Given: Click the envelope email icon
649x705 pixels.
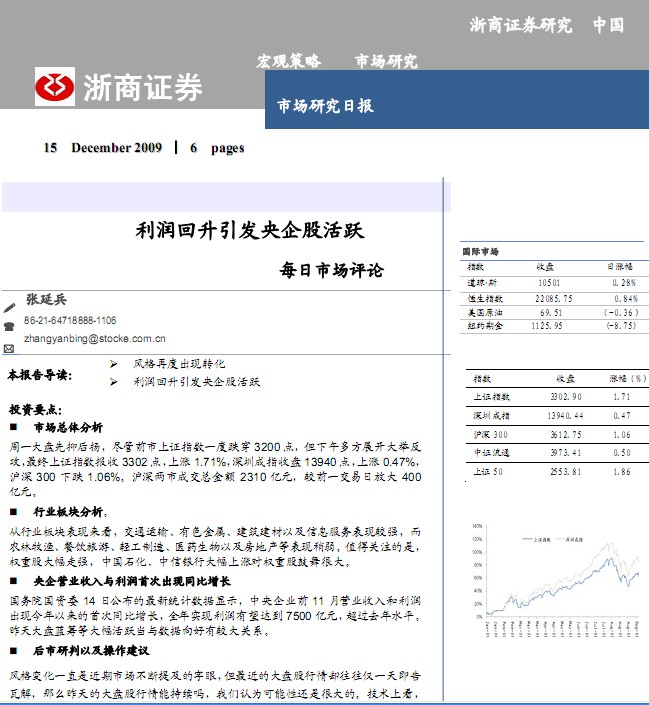Looking at the screenshot, I should pos(9,348).
